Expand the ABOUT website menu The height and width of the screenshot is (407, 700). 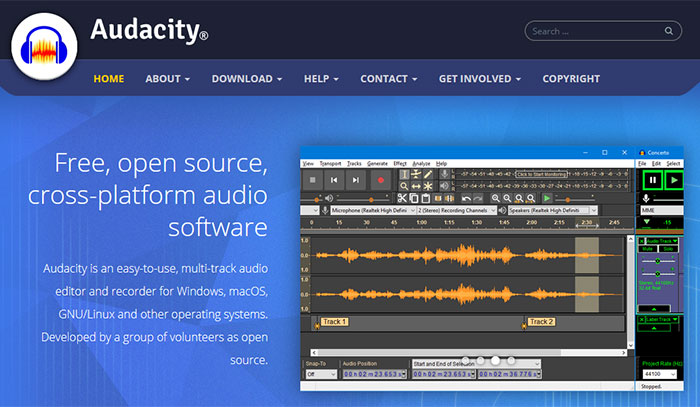click(x=167, y=79)
